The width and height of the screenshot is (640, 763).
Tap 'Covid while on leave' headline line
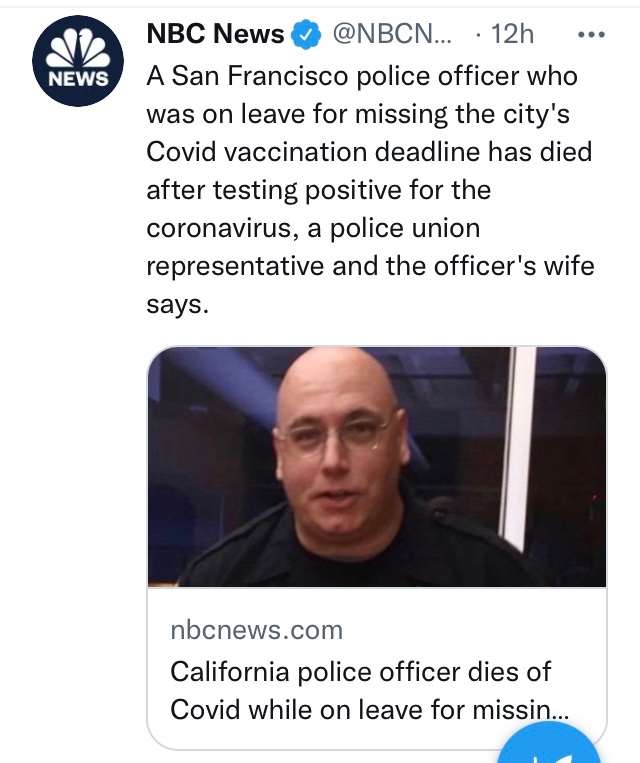tap(361, 708)
